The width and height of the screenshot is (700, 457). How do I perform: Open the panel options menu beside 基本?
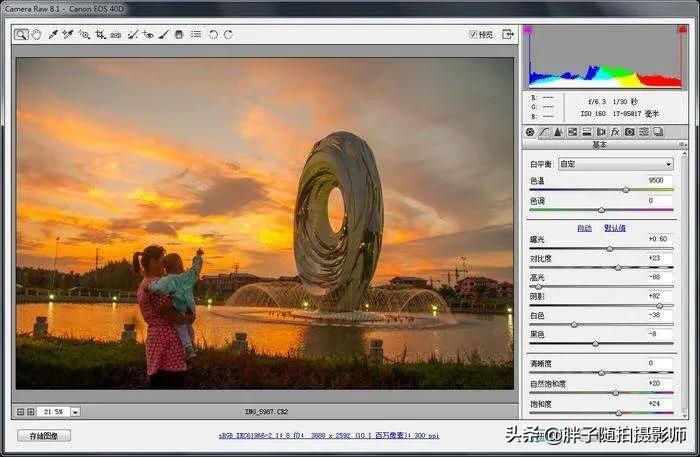coord(683,145)
